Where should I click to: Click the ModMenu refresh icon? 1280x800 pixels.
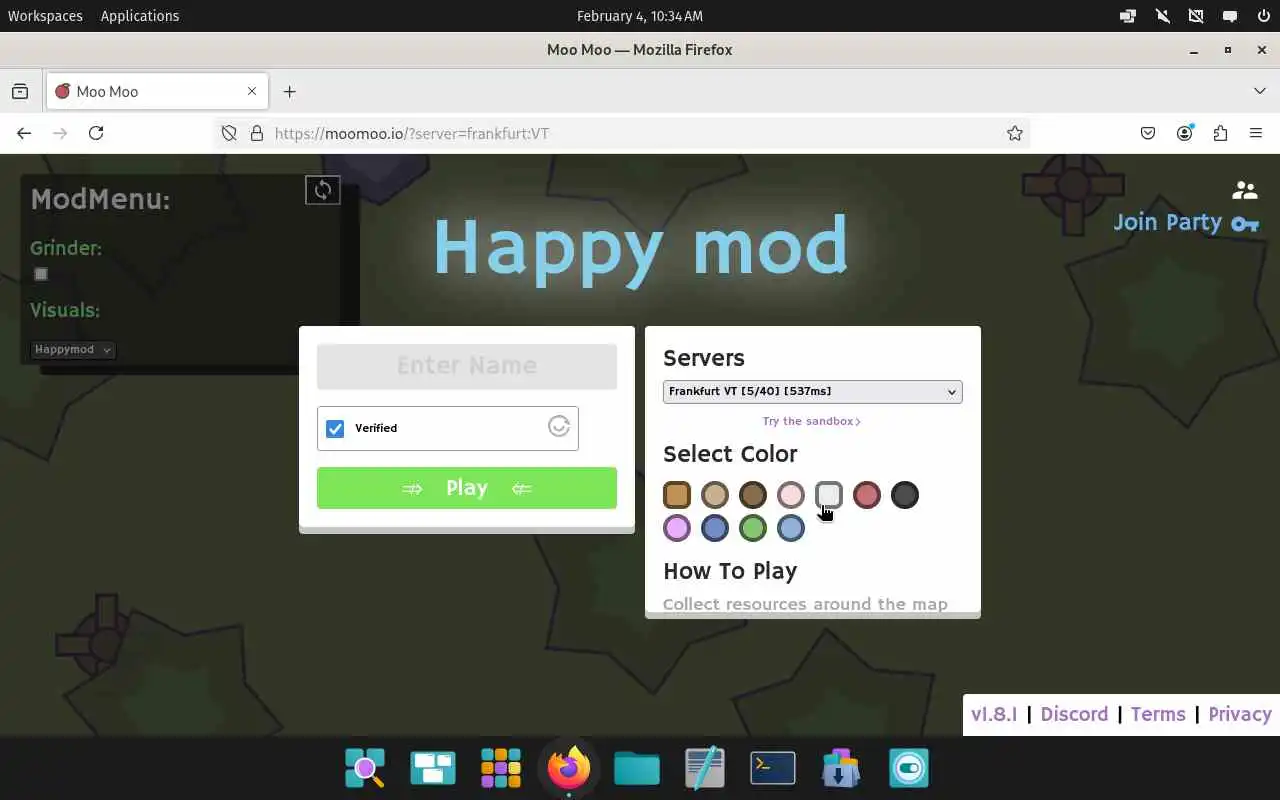[x=323, y=190]
